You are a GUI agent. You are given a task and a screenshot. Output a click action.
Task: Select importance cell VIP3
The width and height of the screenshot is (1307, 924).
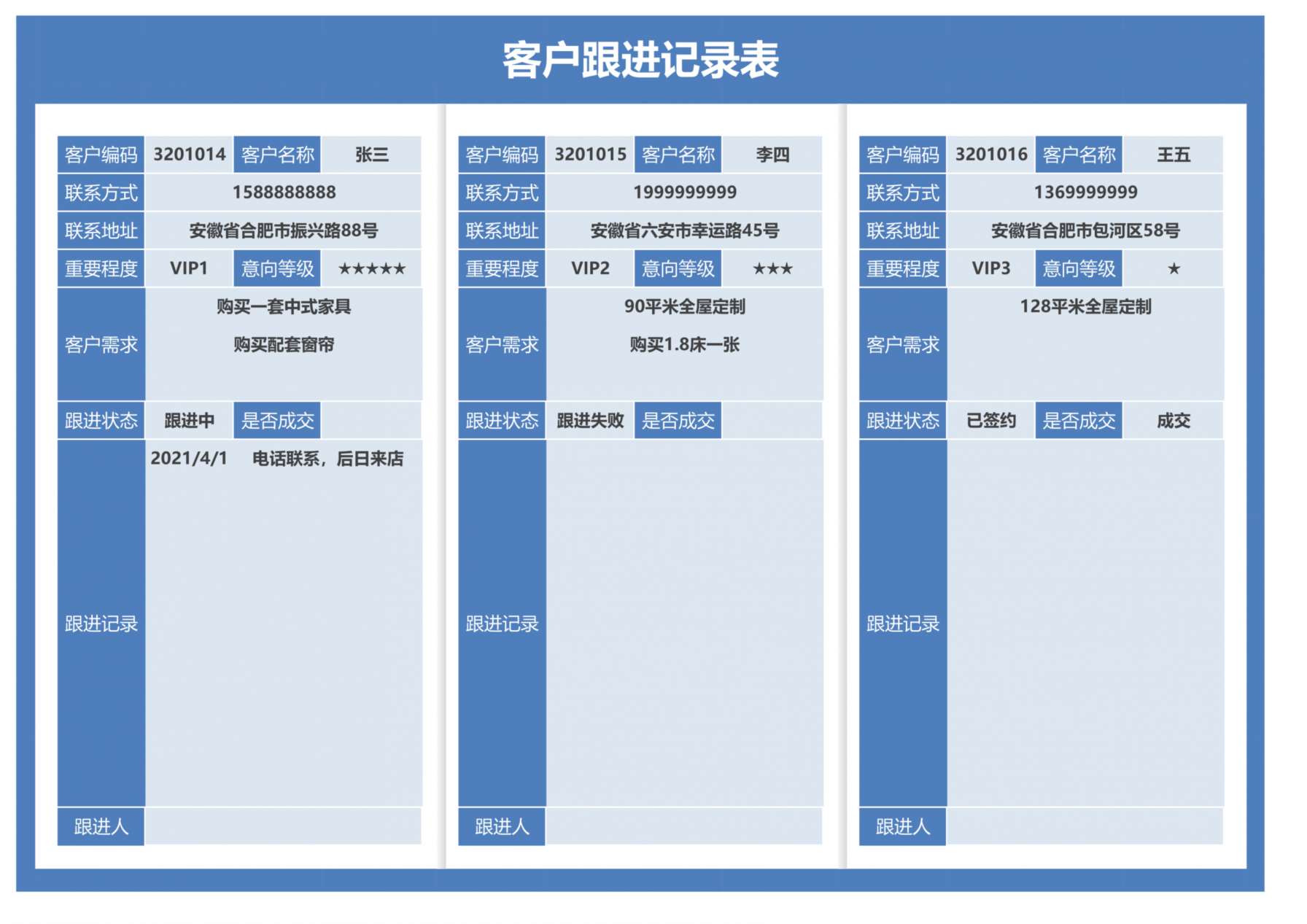click(x=991, y=268)
